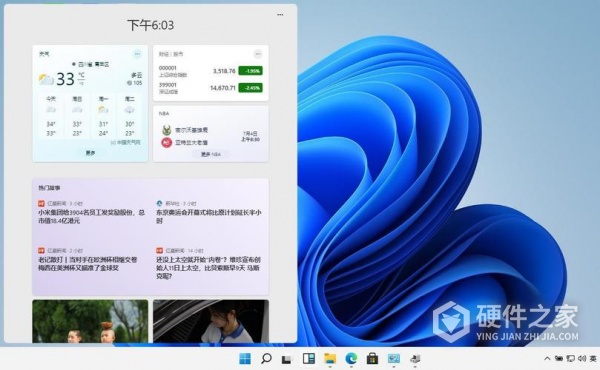Click the 周日 forecast column label
Screen dimensions: 600x370
pos(77,99)
